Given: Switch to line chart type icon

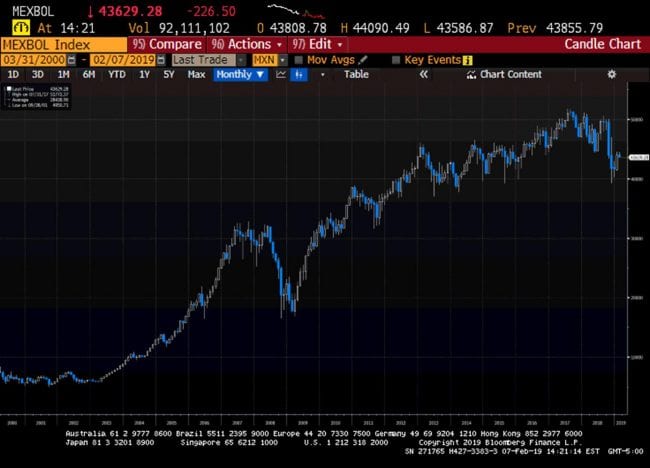Looking at the screenshot, I should [x=281, y=75].
